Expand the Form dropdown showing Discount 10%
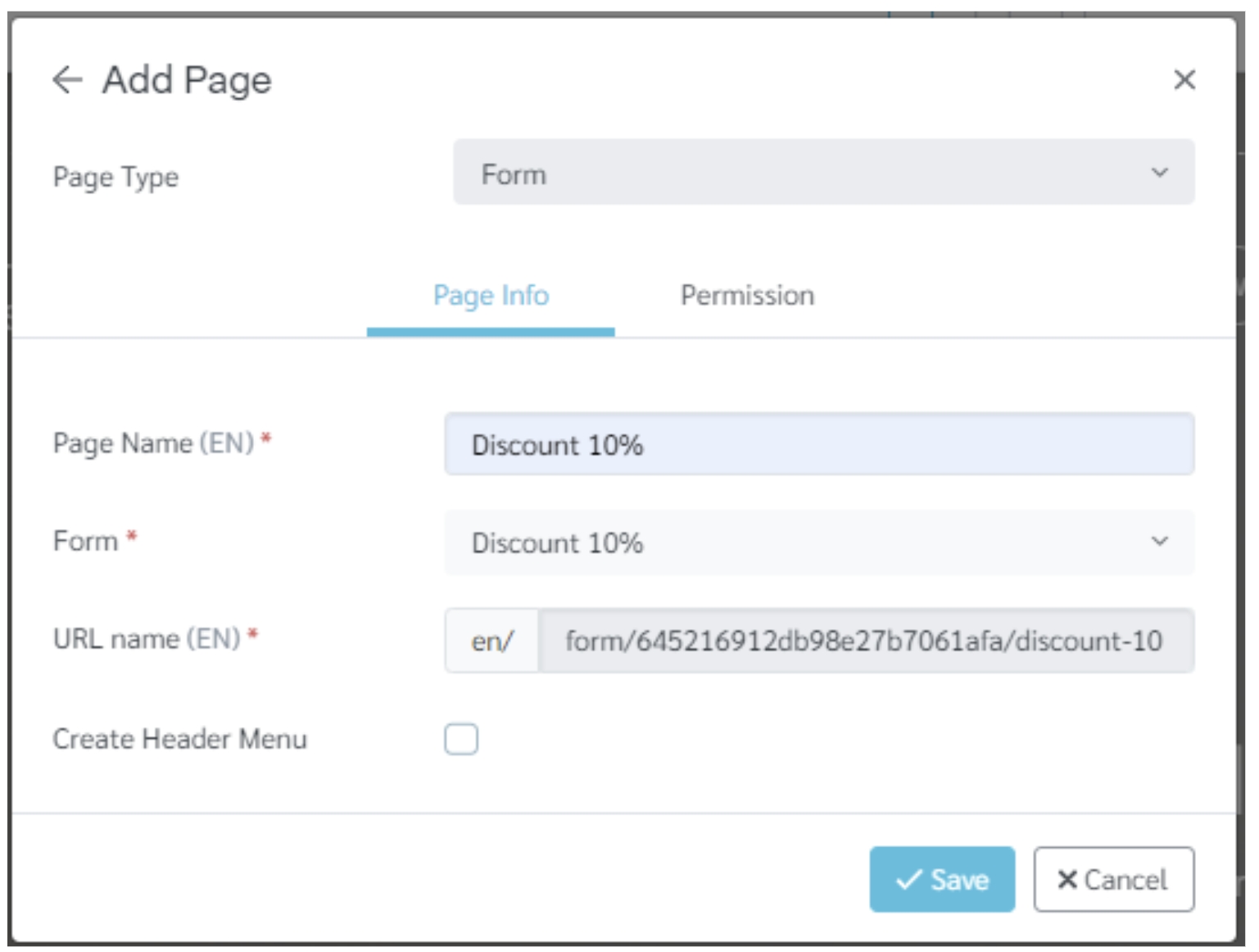 819,543
